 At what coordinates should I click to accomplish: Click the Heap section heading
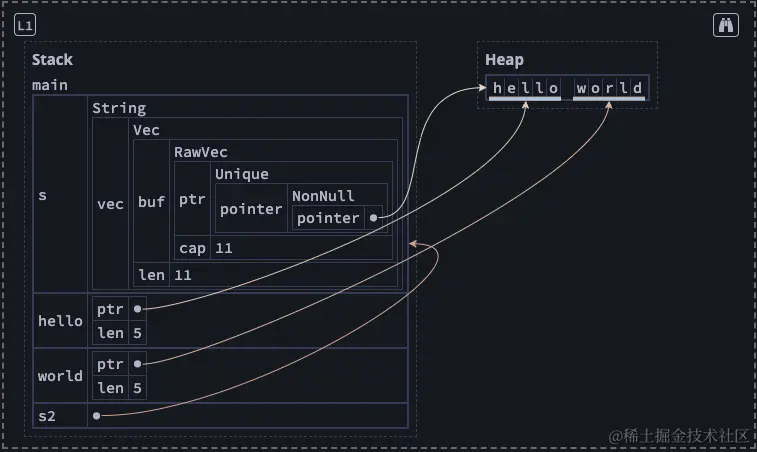tap(504, 60)
